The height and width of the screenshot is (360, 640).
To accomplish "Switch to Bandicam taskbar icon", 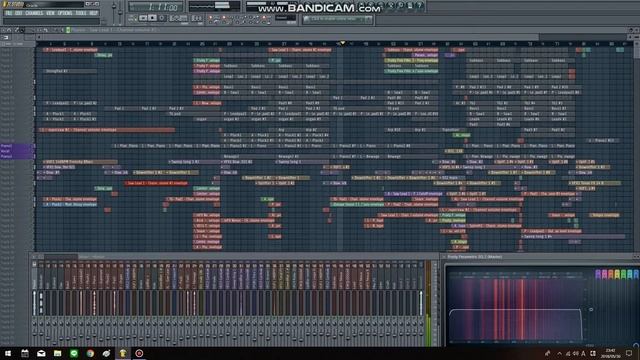I will [x=139, y=353].
